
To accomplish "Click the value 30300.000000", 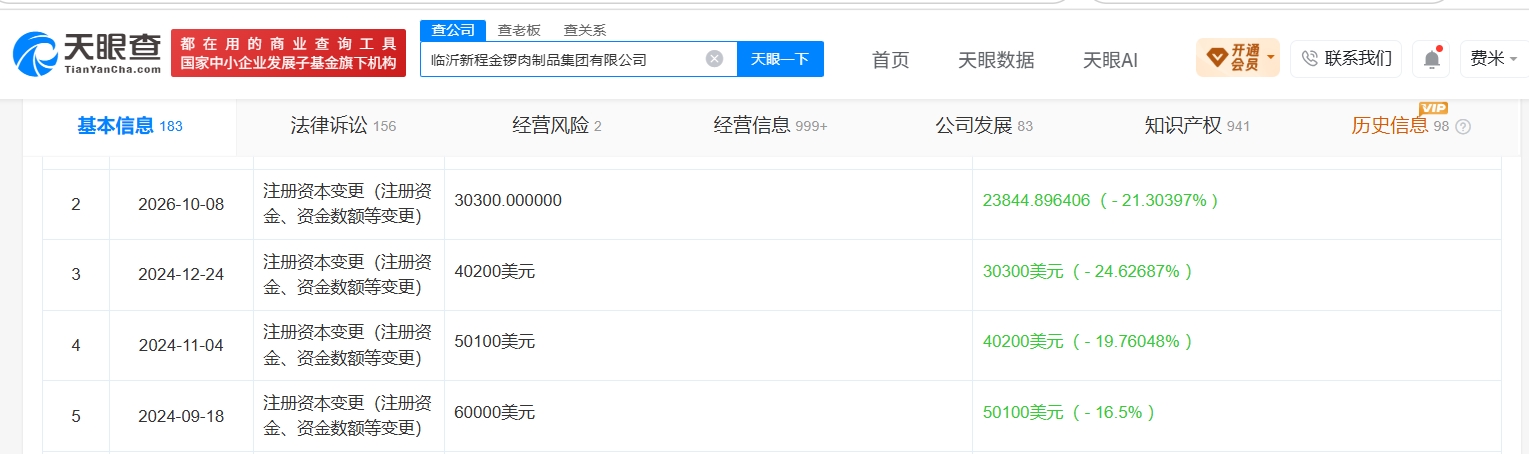I will pos(508,200).
